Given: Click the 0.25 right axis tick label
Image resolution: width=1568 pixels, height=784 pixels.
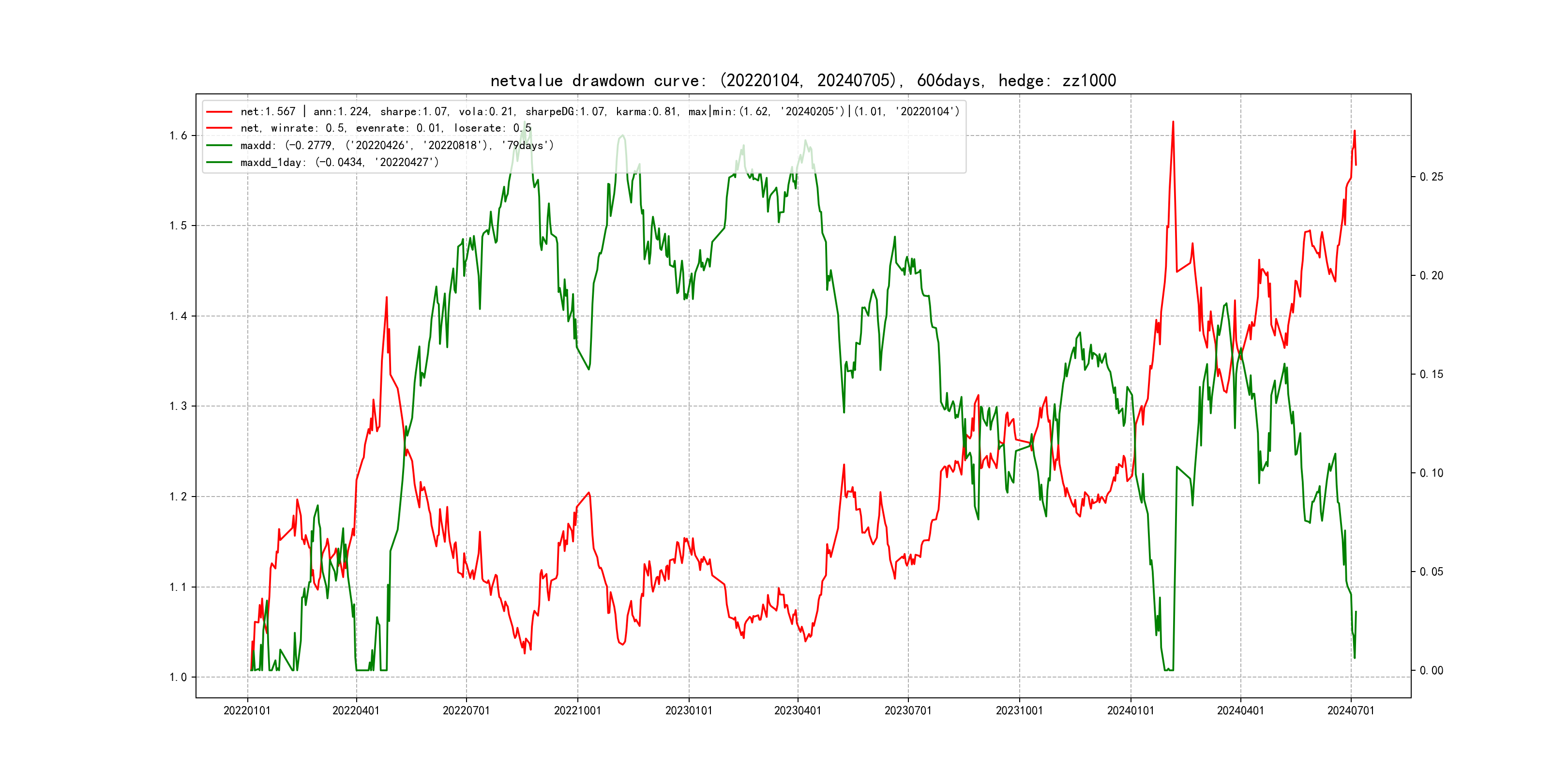Looking at the screenshot, I should [x=1431, y=177].
